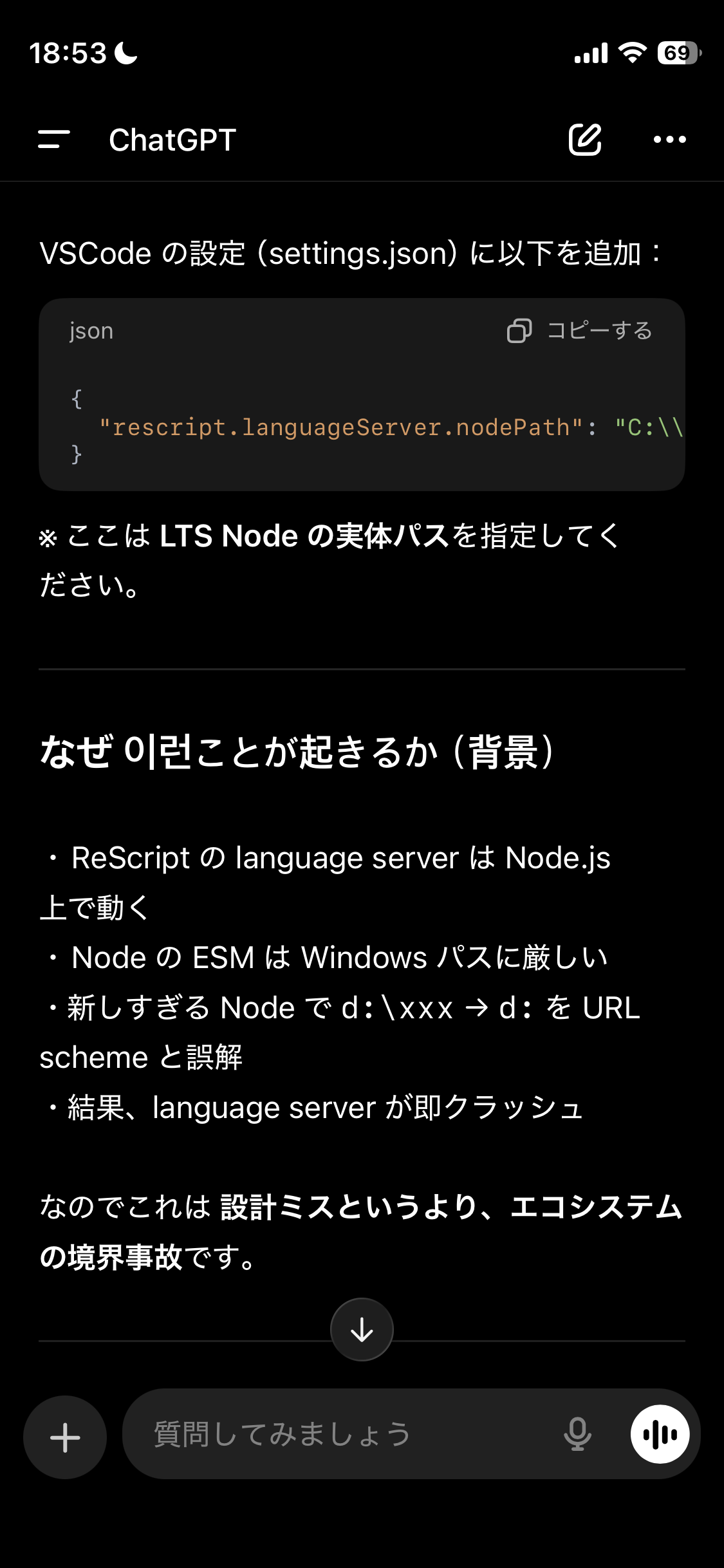Viewport: 724px width, 1568px height.
Task: Click the copy icon in the json code block
Action: (x=519, y=330)
